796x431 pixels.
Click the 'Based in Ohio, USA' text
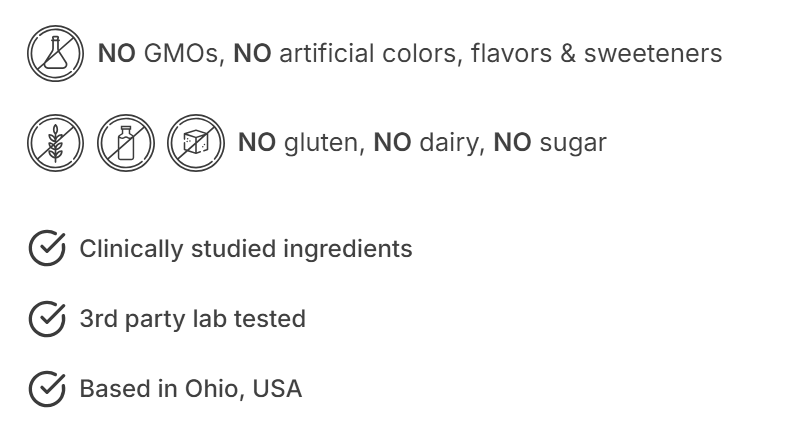190,389
